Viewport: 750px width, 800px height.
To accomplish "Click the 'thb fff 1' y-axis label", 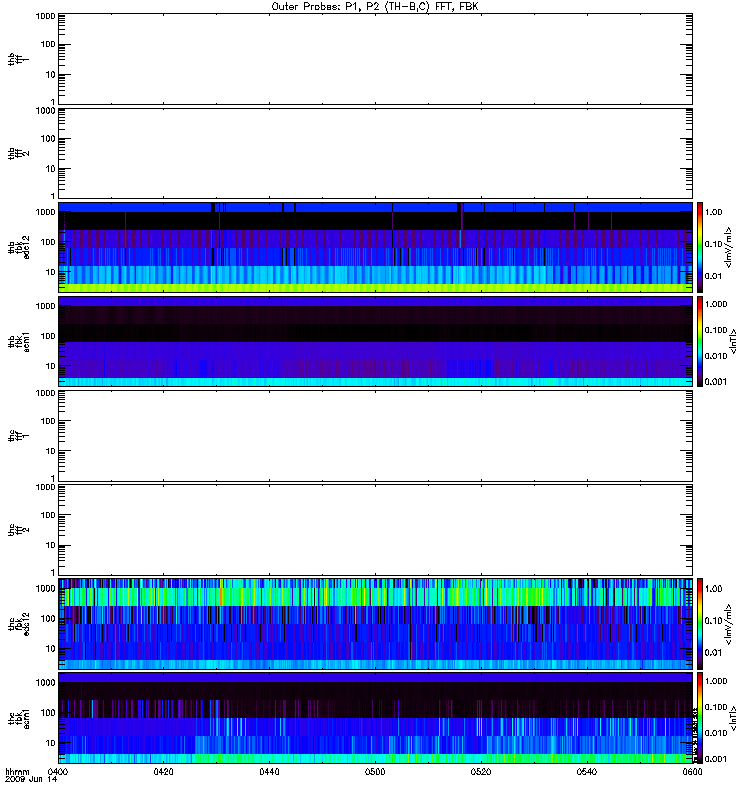I will [x=18, y=59].
